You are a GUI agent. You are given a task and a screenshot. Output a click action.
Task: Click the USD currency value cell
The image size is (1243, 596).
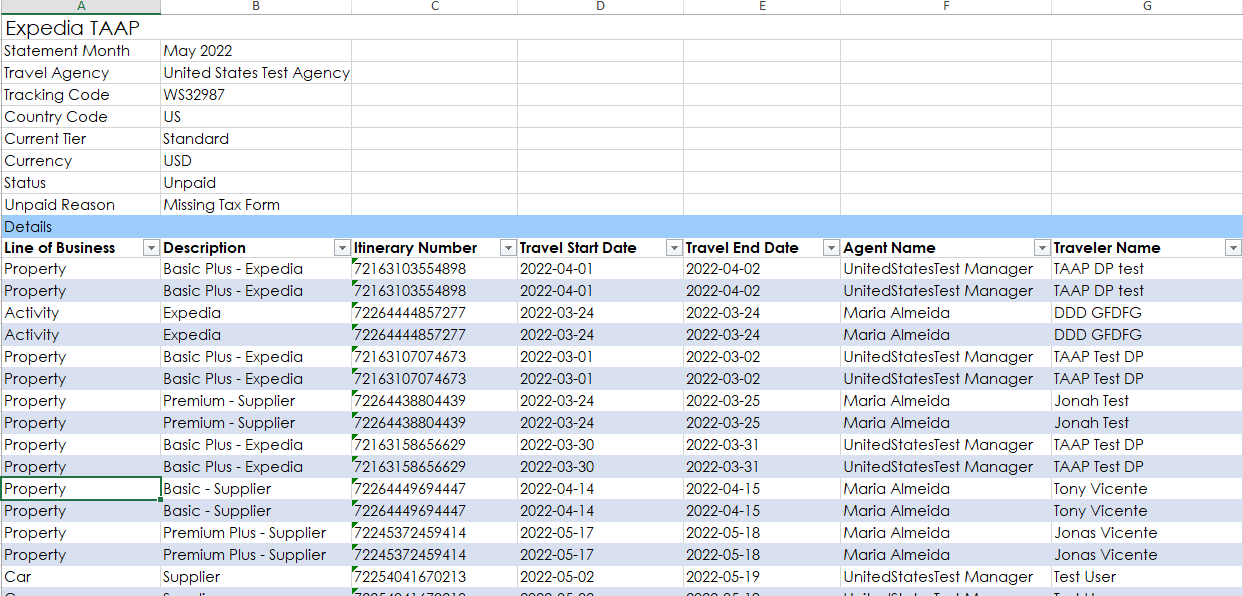point(256,161)
